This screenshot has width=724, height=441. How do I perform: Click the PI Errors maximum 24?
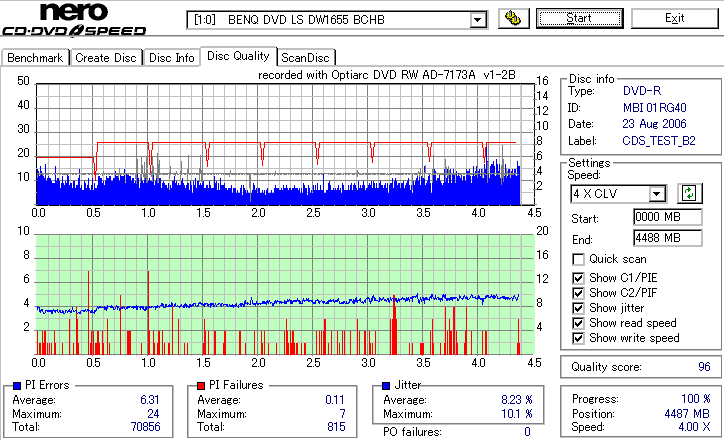click(153, 414)
